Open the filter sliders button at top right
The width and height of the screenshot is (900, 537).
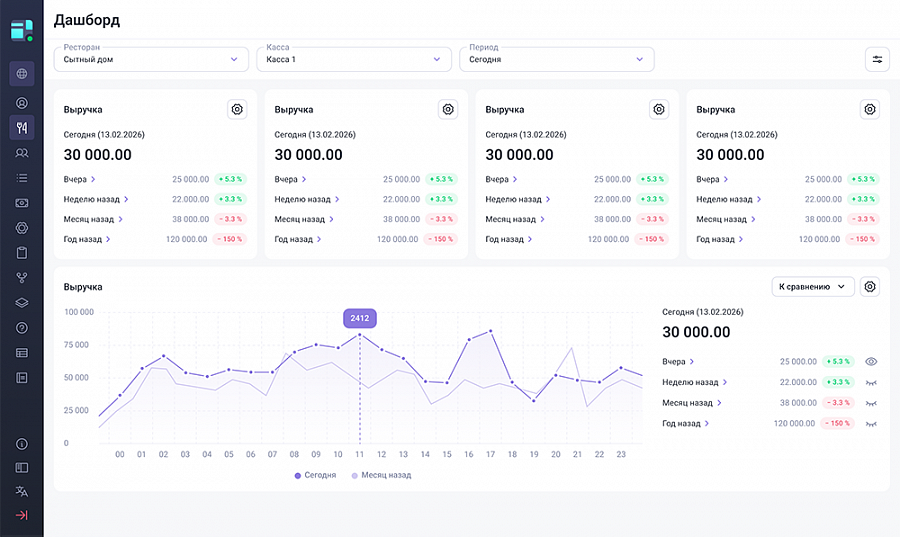(x=877, y=59)
